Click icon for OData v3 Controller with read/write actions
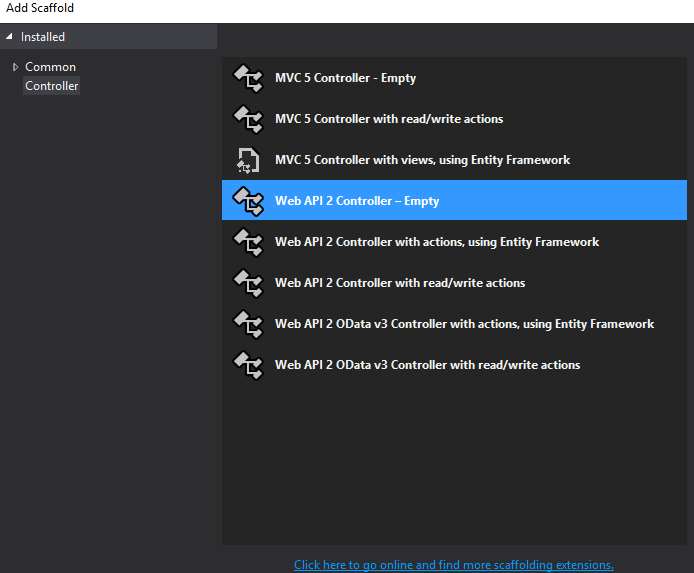The width and height of the screenshot is (694, 573). [247, 365]
